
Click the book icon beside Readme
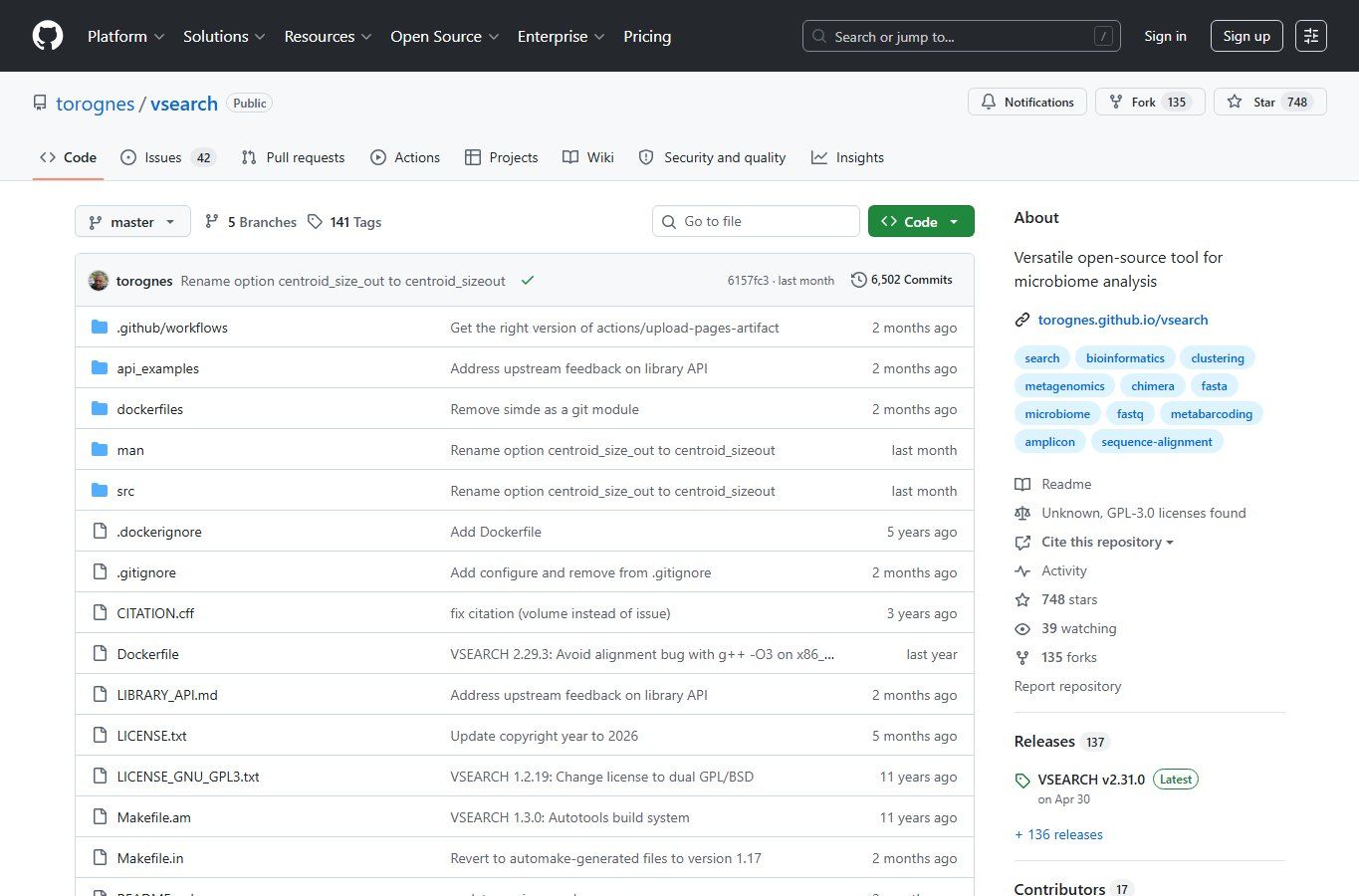(1022, 485)
